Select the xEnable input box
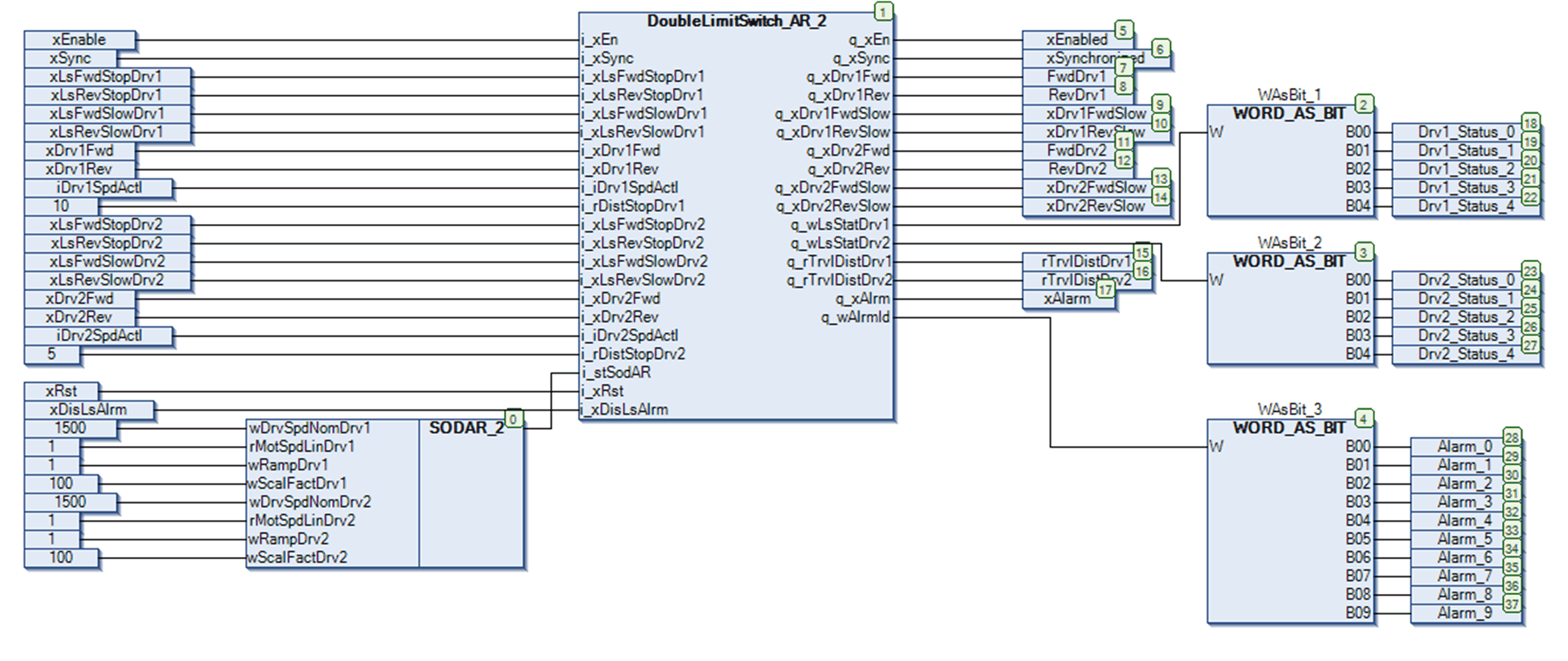Screen dimensions: 1568x661 click(80, 39)
